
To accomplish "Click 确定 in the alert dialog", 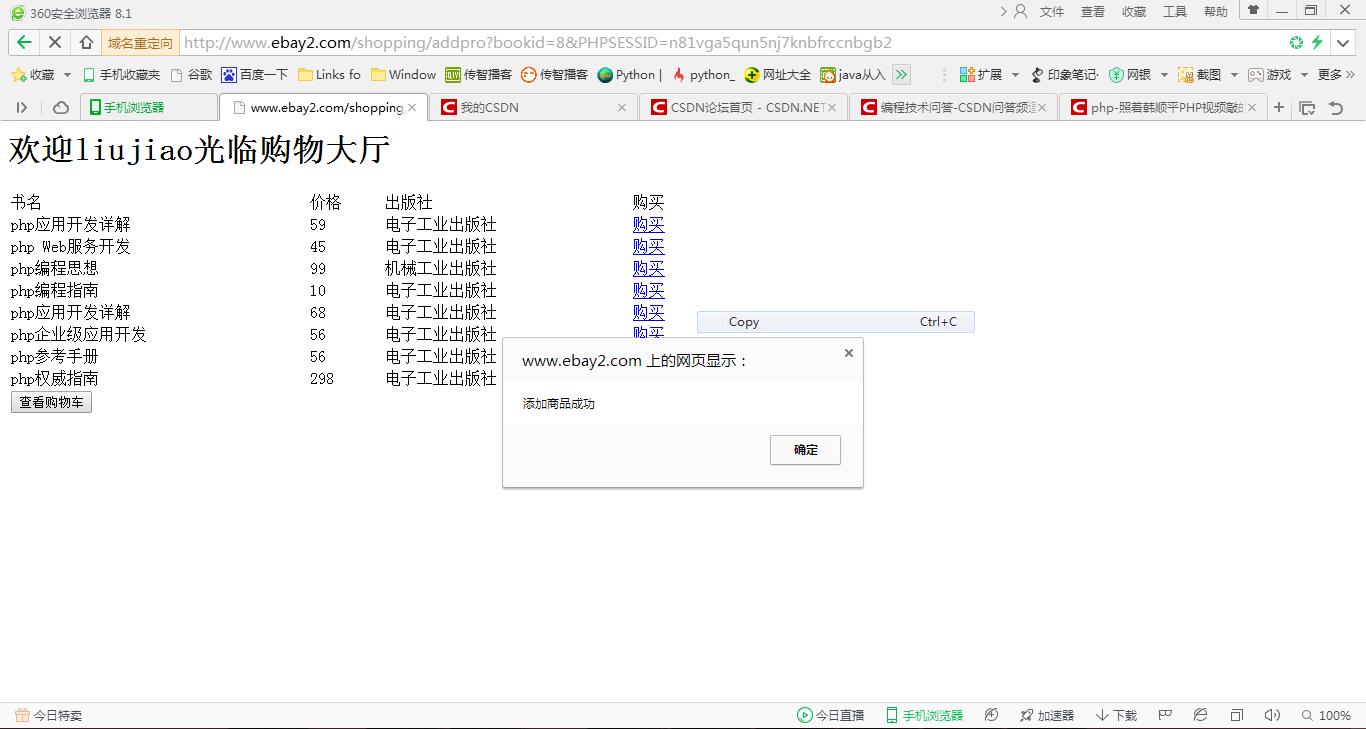I will point(805,450).
